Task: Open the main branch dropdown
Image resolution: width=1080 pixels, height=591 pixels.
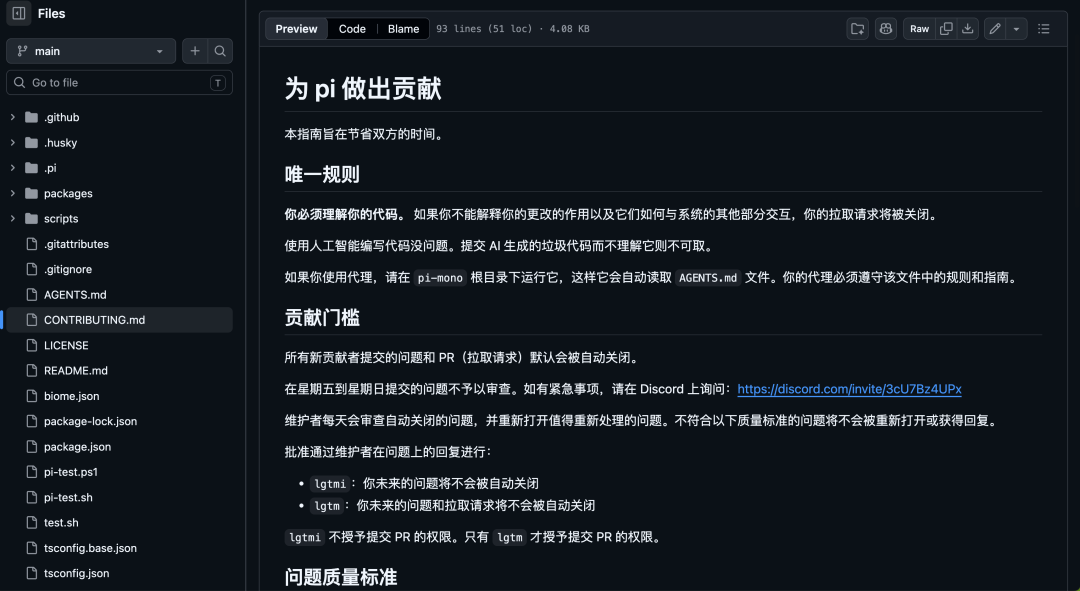Action: (91, 51)
